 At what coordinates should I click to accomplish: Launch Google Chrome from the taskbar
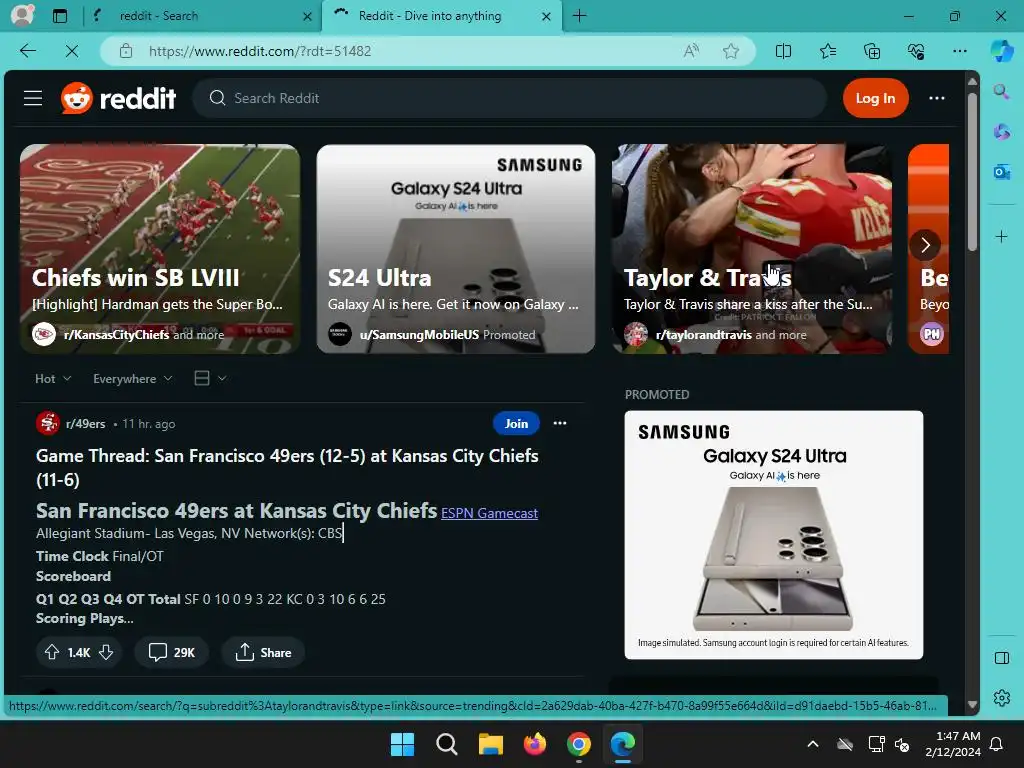click(579, 744)
